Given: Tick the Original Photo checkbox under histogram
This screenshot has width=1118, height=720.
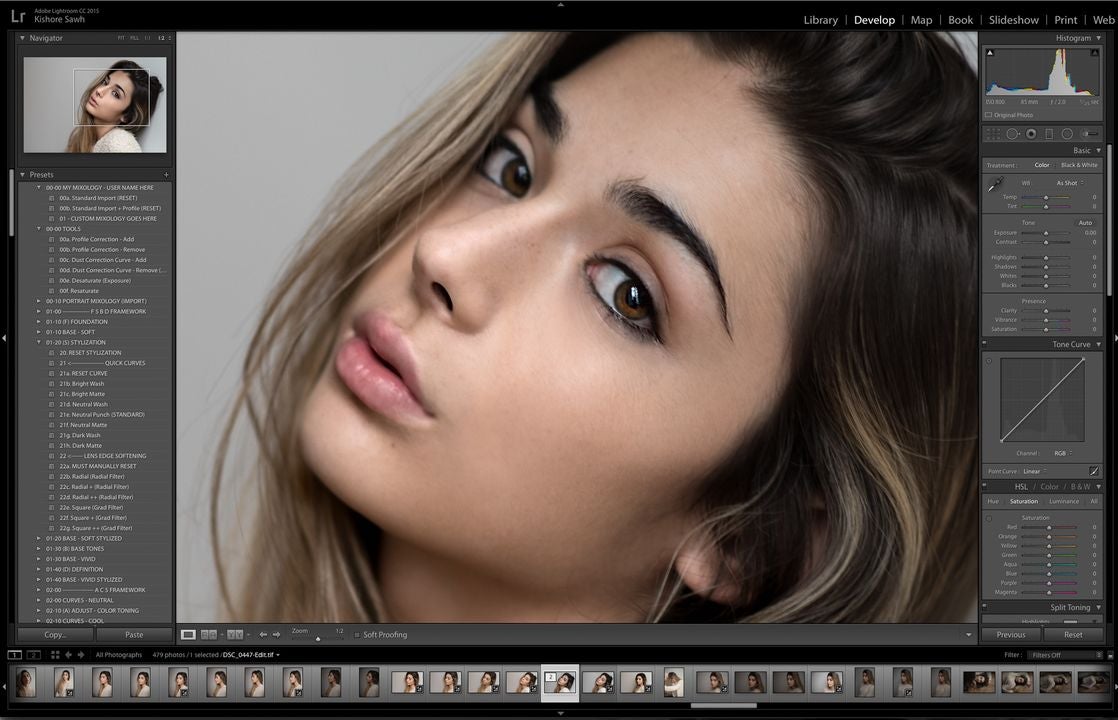Looking at the screenshot, I should tap(989, 115).
